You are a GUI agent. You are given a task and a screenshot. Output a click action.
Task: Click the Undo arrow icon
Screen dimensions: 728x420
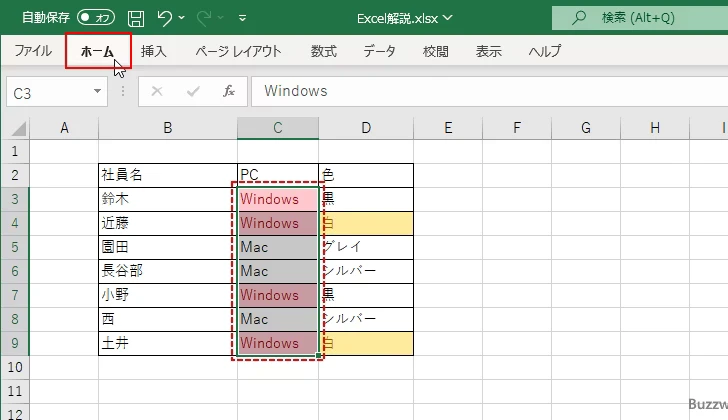click(165, 18)
